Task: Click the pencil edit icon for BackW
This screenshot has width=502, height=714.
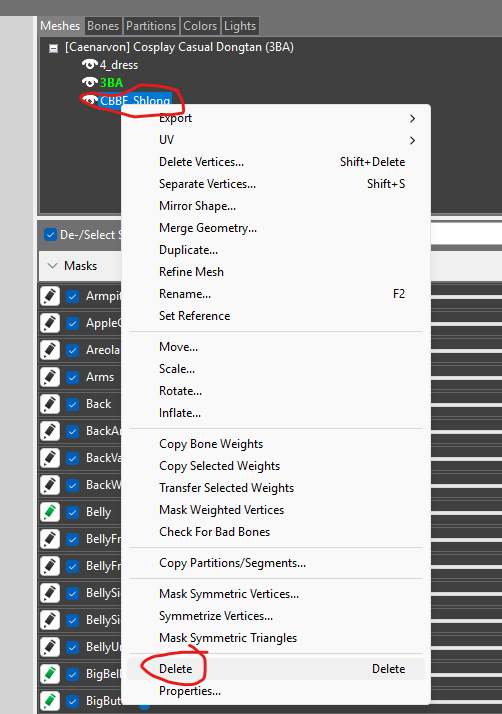Action: coord(50,485)
